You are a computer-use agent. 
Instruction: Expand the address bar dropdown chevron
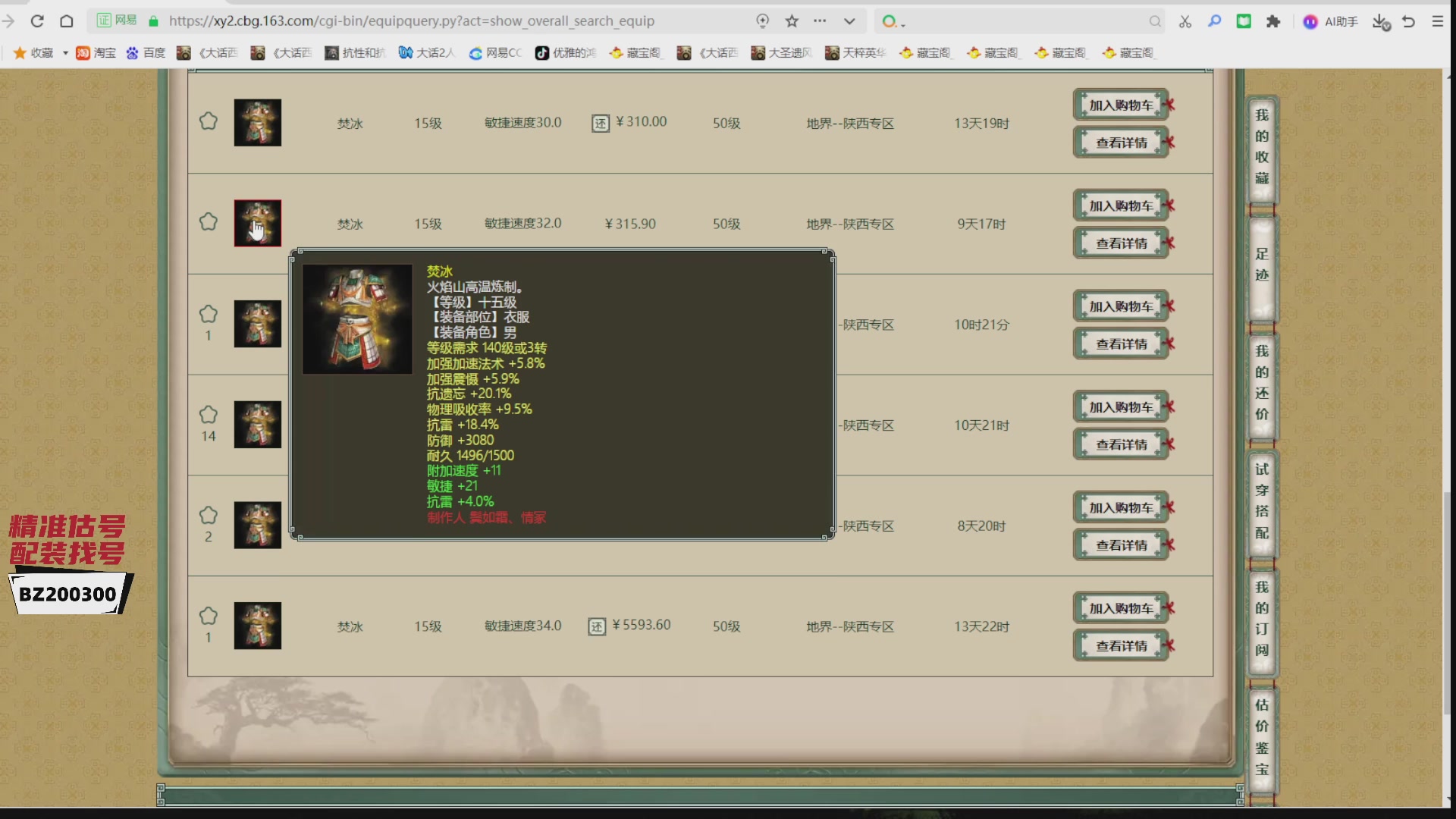point(849,21)
